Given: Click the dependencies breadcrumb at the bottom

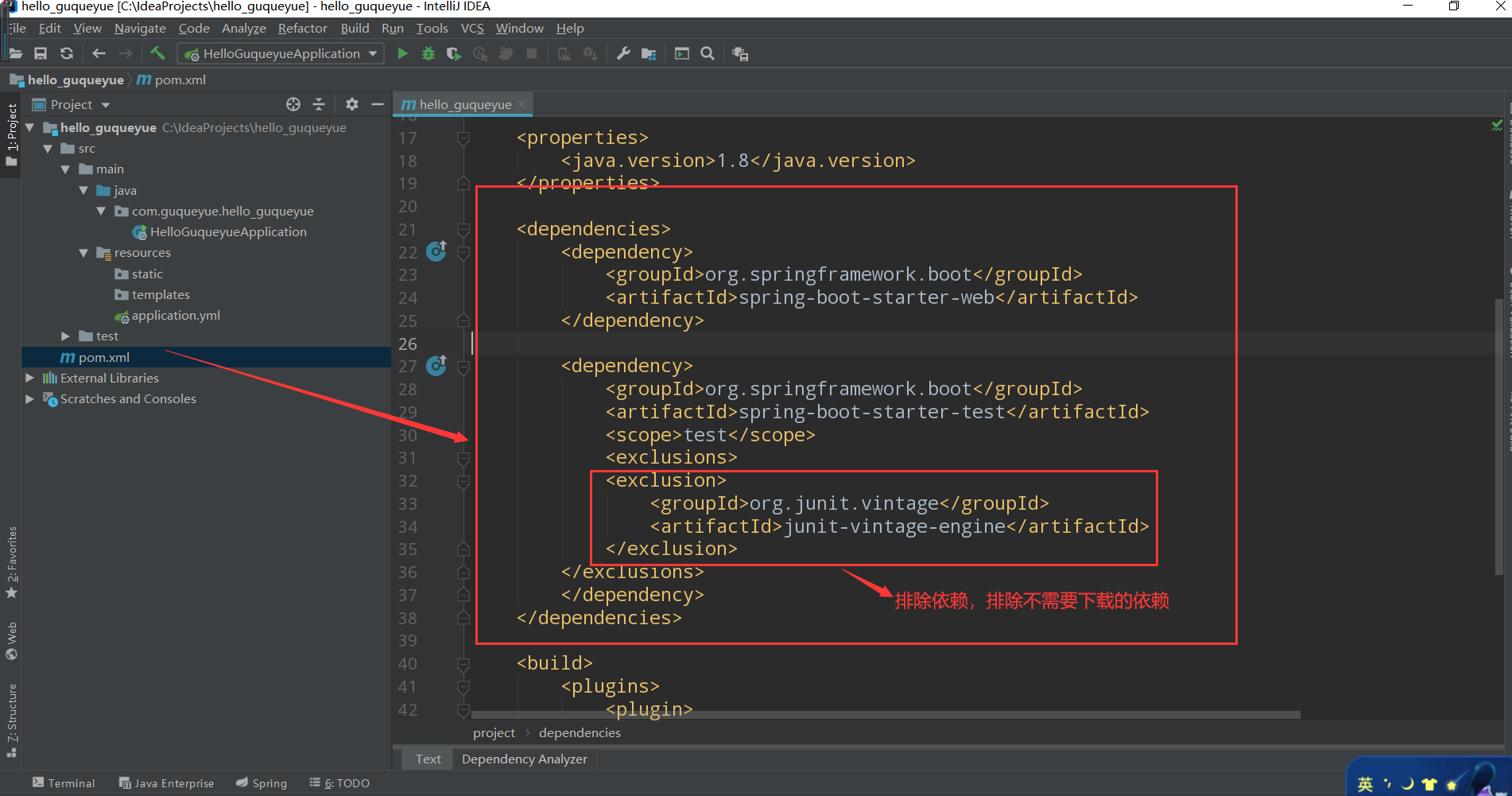Looking at the screenshot, I should (579, 732).
